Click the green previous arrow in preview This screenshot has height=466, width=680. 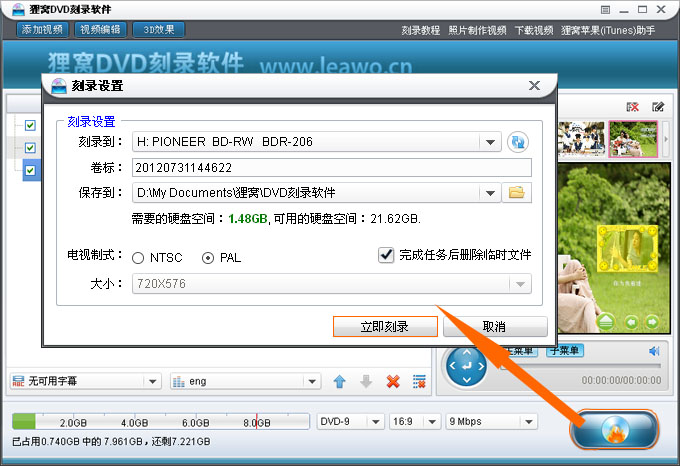pyautogui.click(x=631, y=322)
